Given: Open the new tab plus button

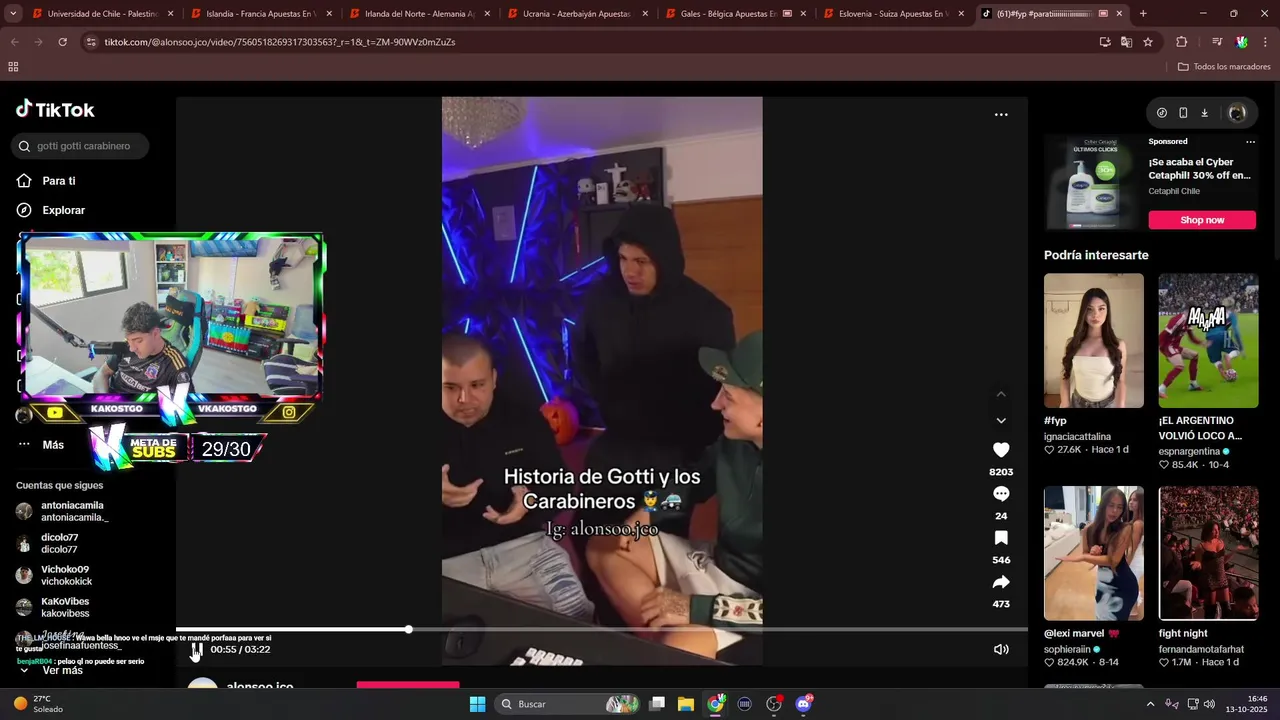Looking at the screenshot, I should point(1143,14).
